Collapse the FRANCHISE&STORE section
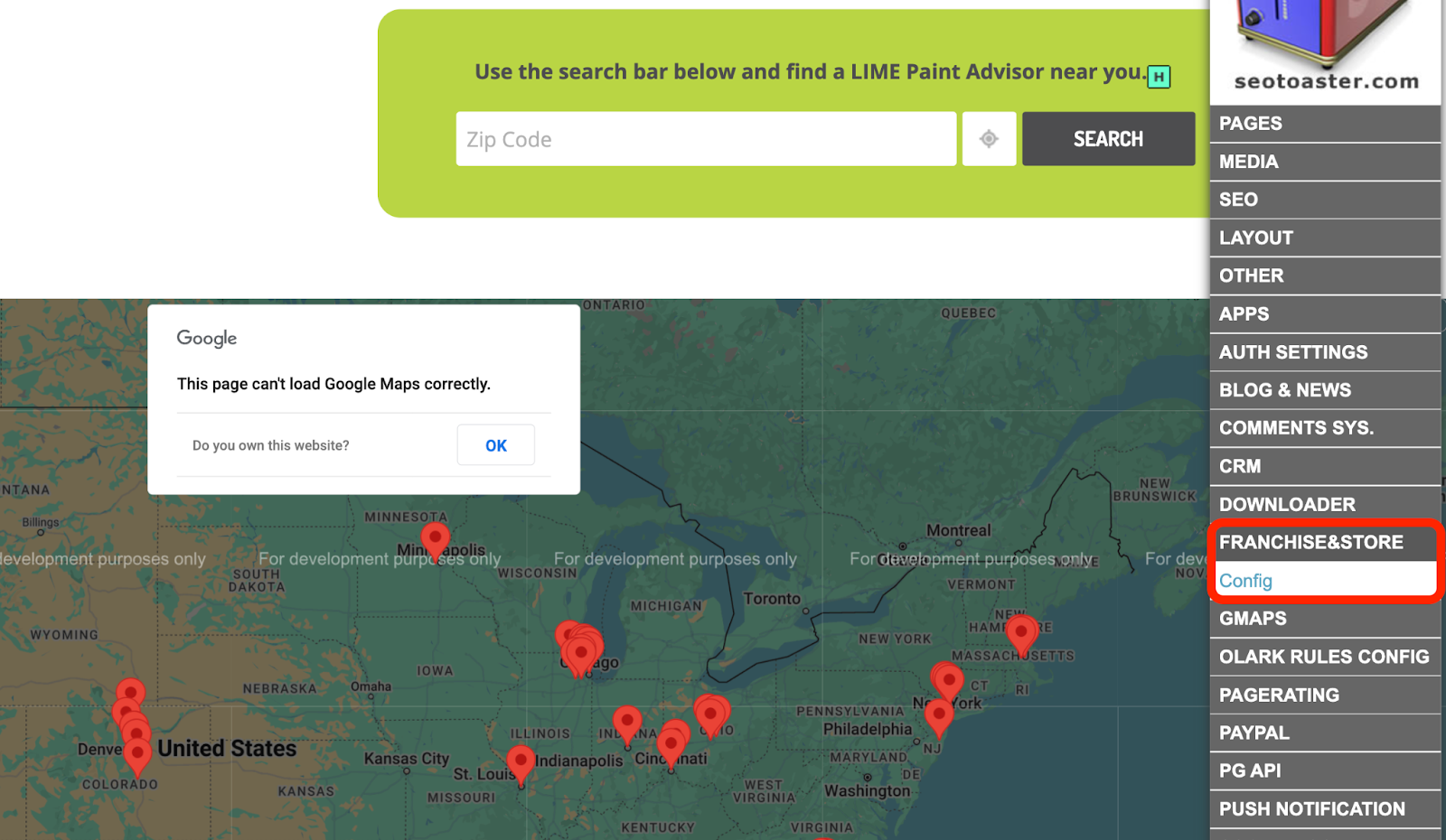 (1325, 543)
